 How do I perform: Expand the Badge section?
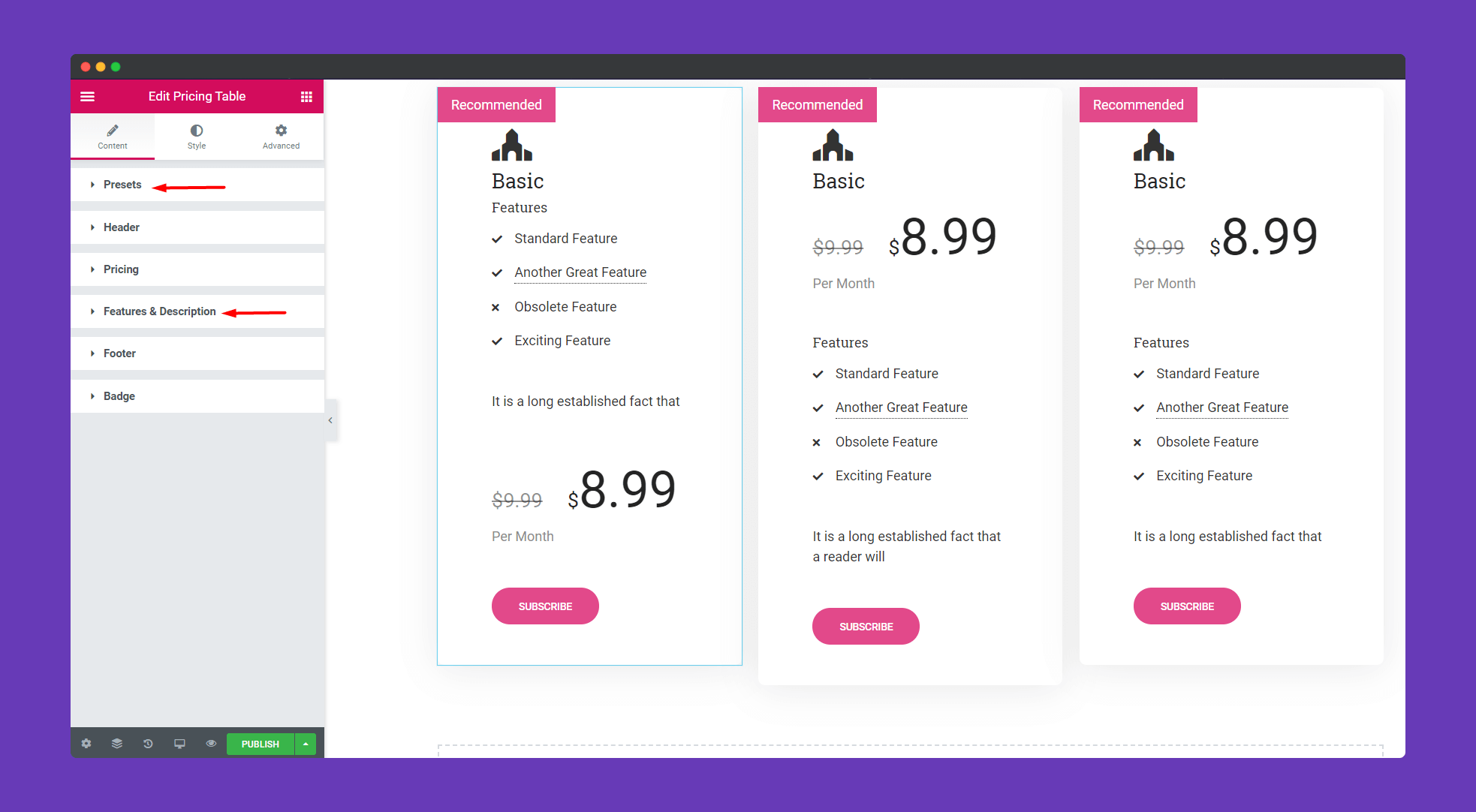pos(118,396)
